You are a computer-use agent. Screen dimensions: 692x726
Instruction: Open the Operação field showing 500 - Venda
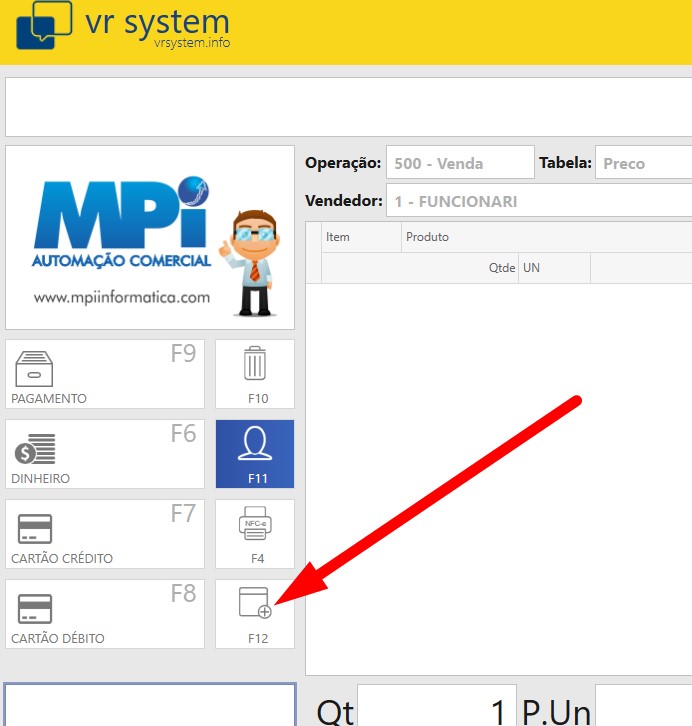point(460,163)
